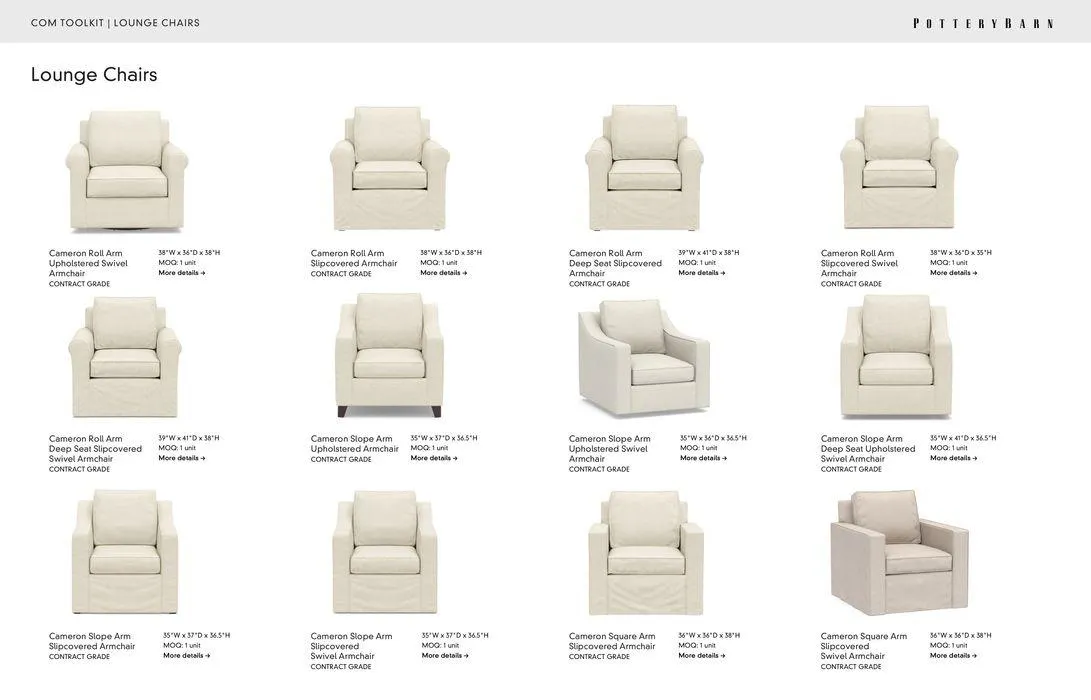Select the beige Cameron Square Arm Slipcovered Swivel Armchair image
Image resolution: width=1091 pixels, height=700 pixels.
(x=899, y=552)
